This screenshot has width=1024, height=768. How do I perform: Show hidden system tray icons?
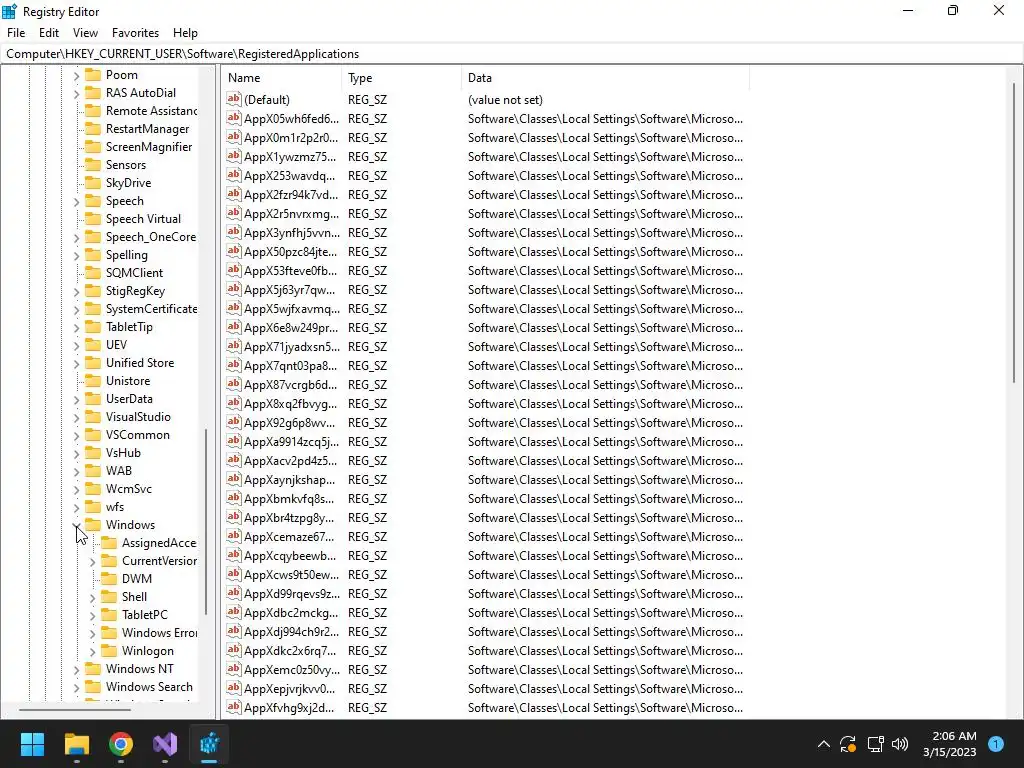(824, 744)
